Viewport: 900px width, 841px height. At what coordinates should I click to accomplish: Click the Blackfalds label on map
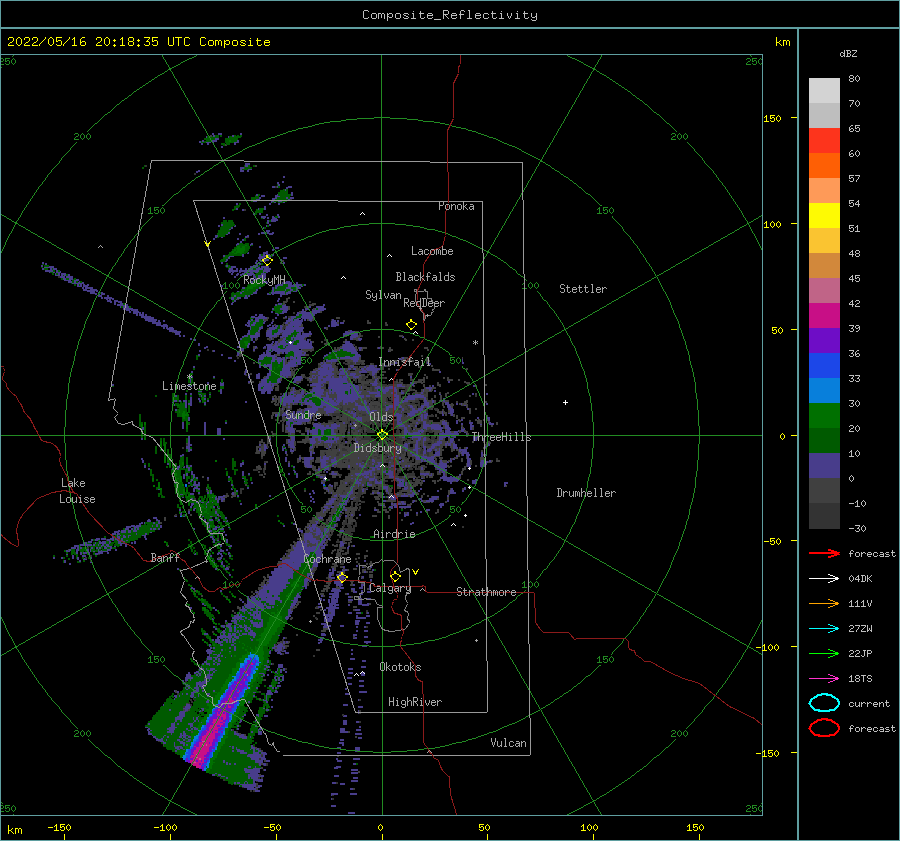coord(425,277)
